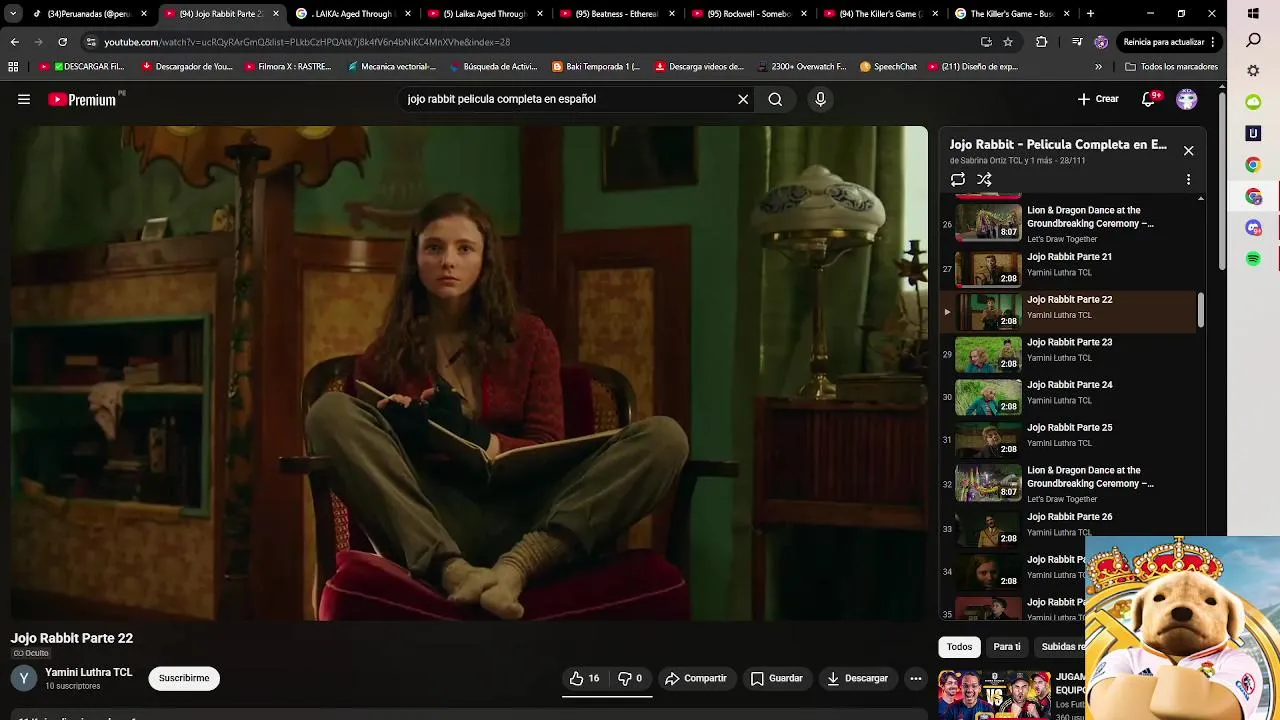Clear the search box text
Screen dimensions: 1280x720
pyautogui.click(x=743, y=99)
